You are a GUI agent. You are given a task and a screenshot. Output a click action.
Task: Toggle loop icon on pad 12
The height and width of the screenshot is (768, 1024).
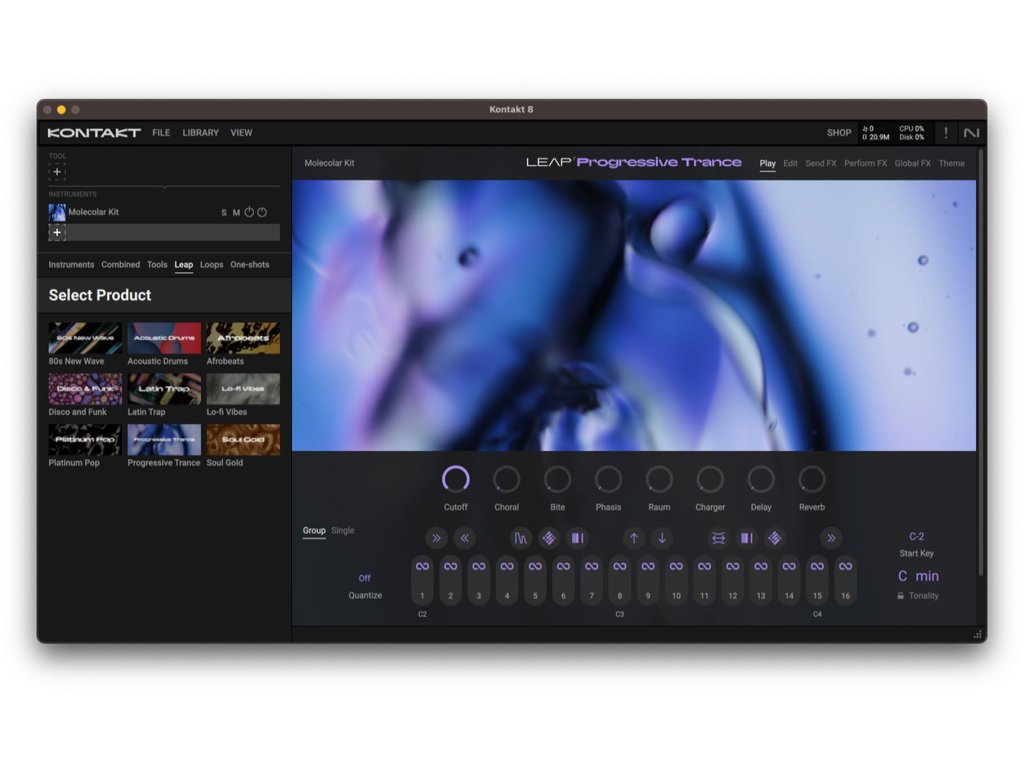(x=733, y=566)
